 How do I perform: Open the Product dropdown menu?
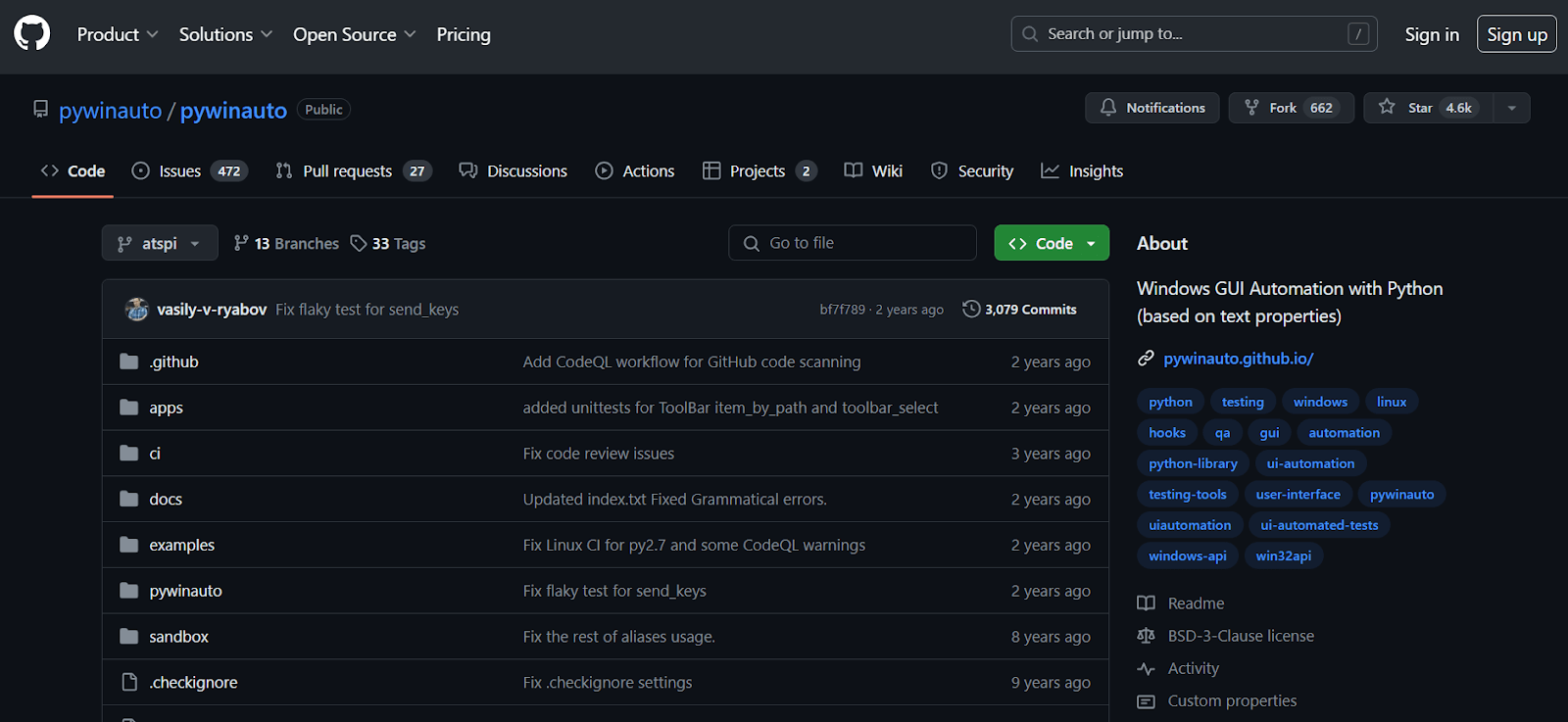tap(118, 34)
